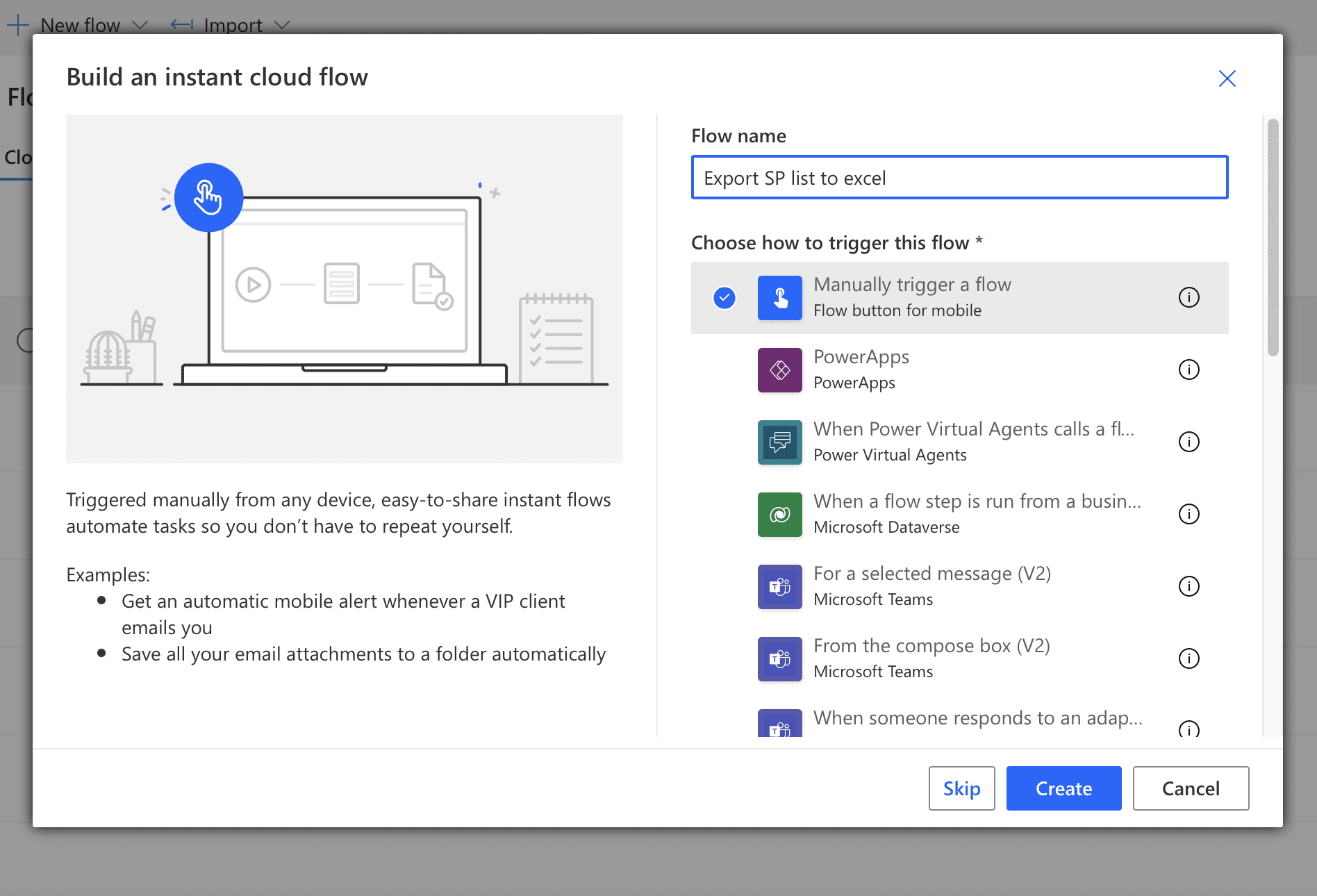
Task: Open info for the PowerApps trigger
Action: (1188, 370)
